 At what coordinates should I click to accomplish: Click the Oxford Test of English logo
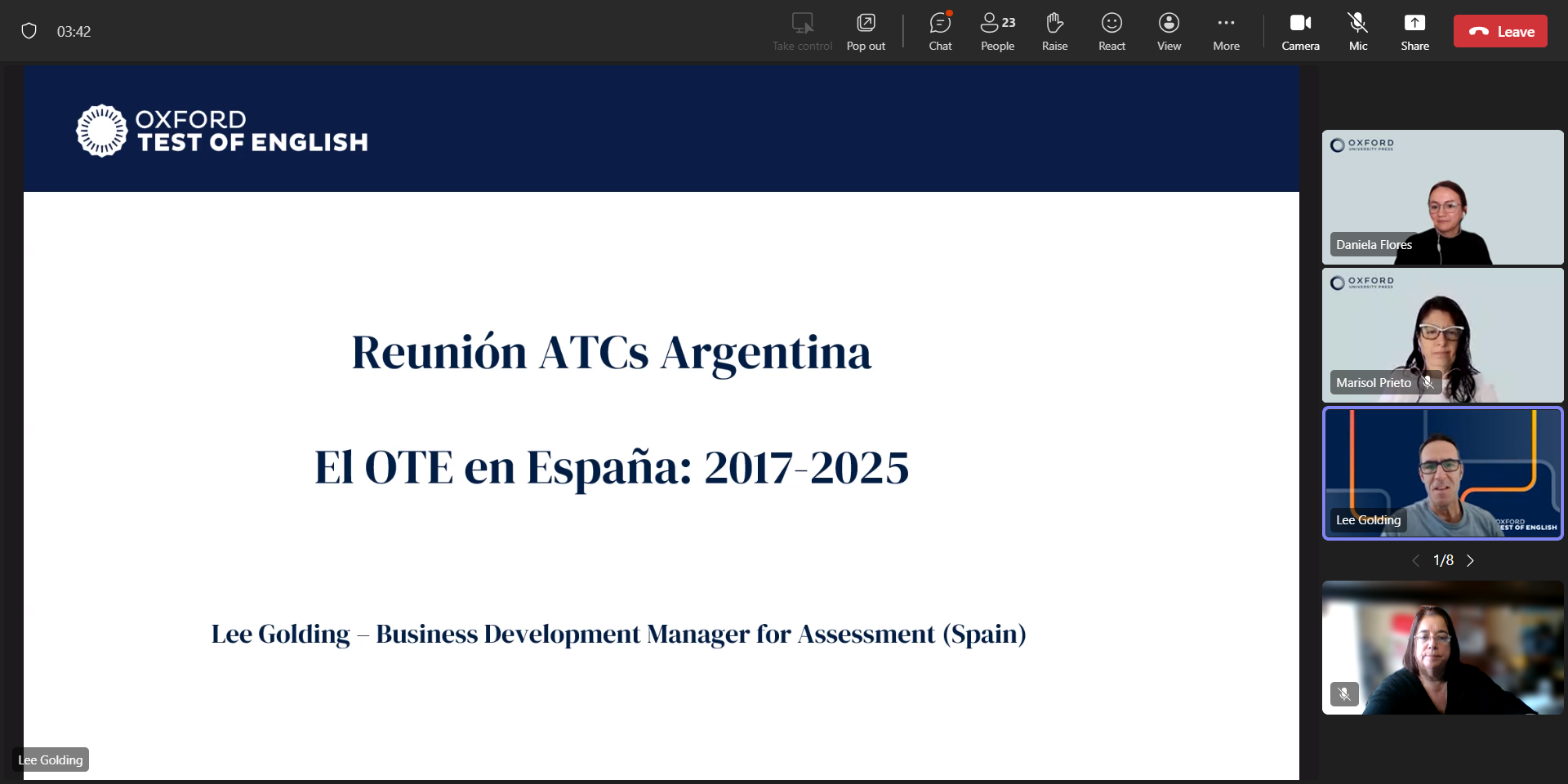(x=221, y=131)
